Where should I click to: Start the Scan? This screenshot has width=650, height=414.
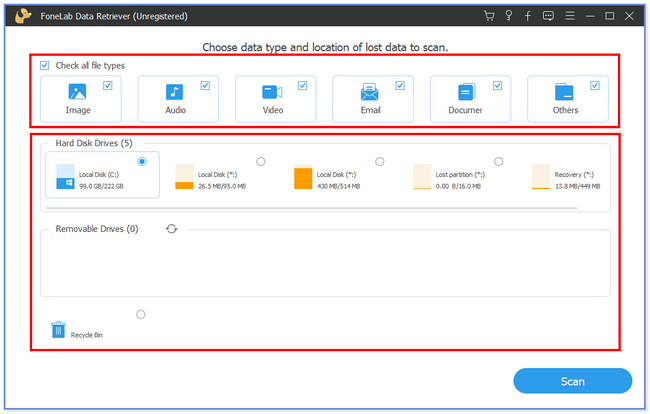[572, 381]
